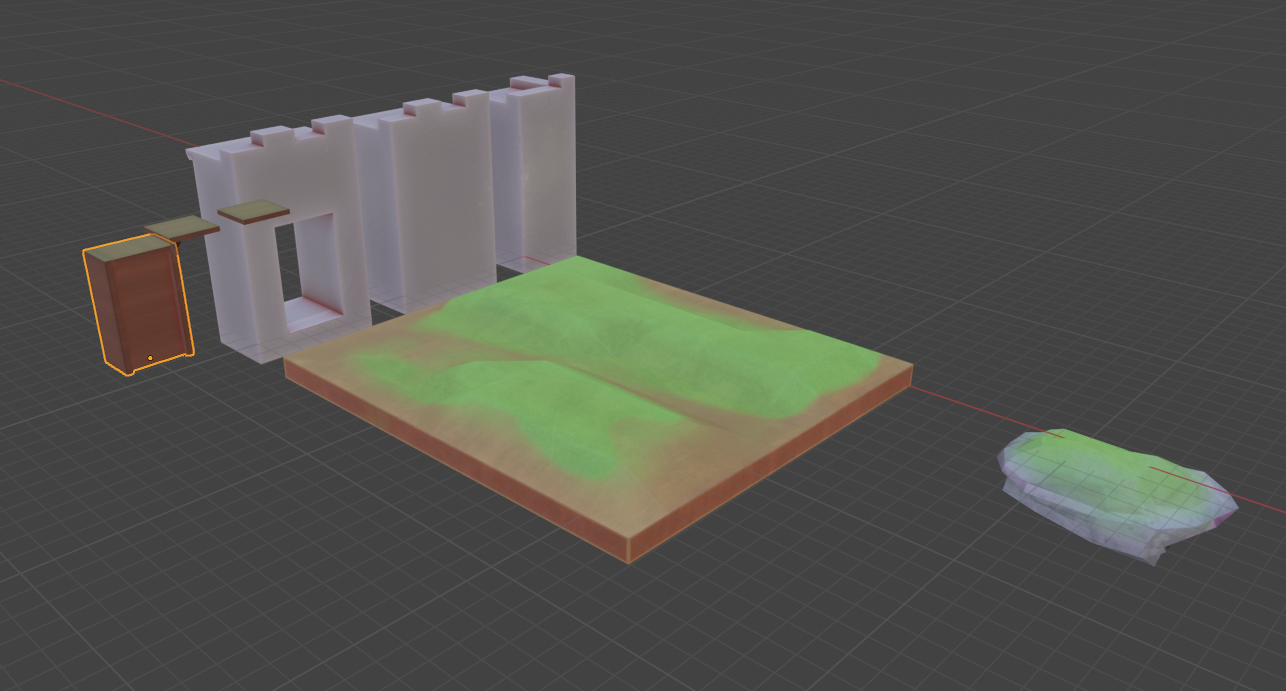Select the small floating platform nearest the wooden cabinet

click(182, 229)
